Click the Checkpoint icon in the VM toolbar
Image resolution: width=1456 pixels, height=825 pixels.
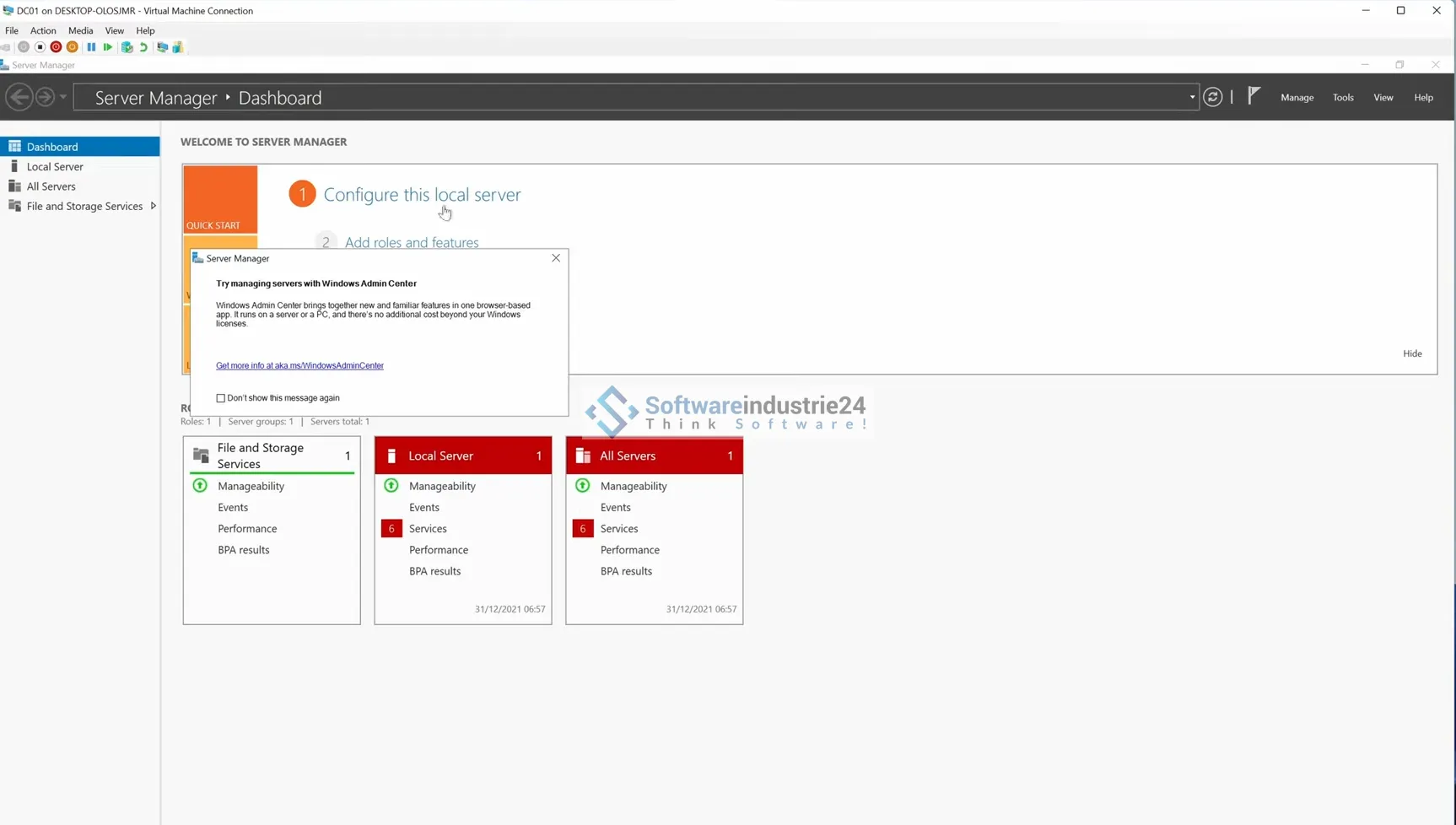pos(127,47)
